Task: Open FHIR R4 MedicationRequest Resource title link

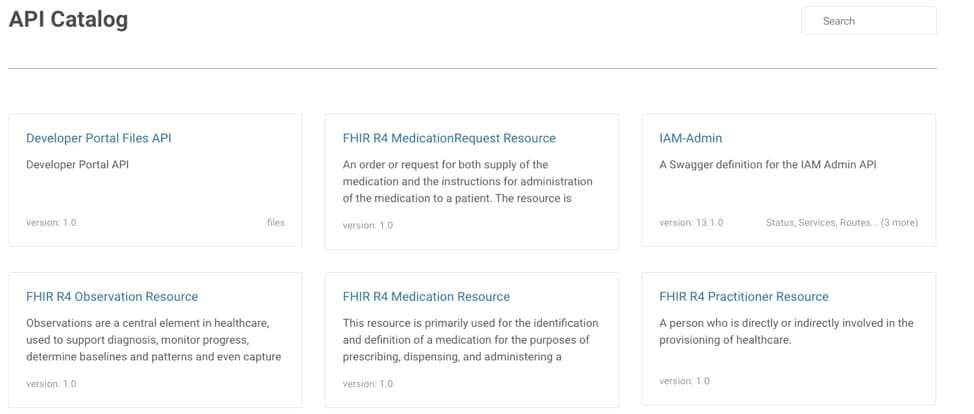Action: [x=449, y=138]
